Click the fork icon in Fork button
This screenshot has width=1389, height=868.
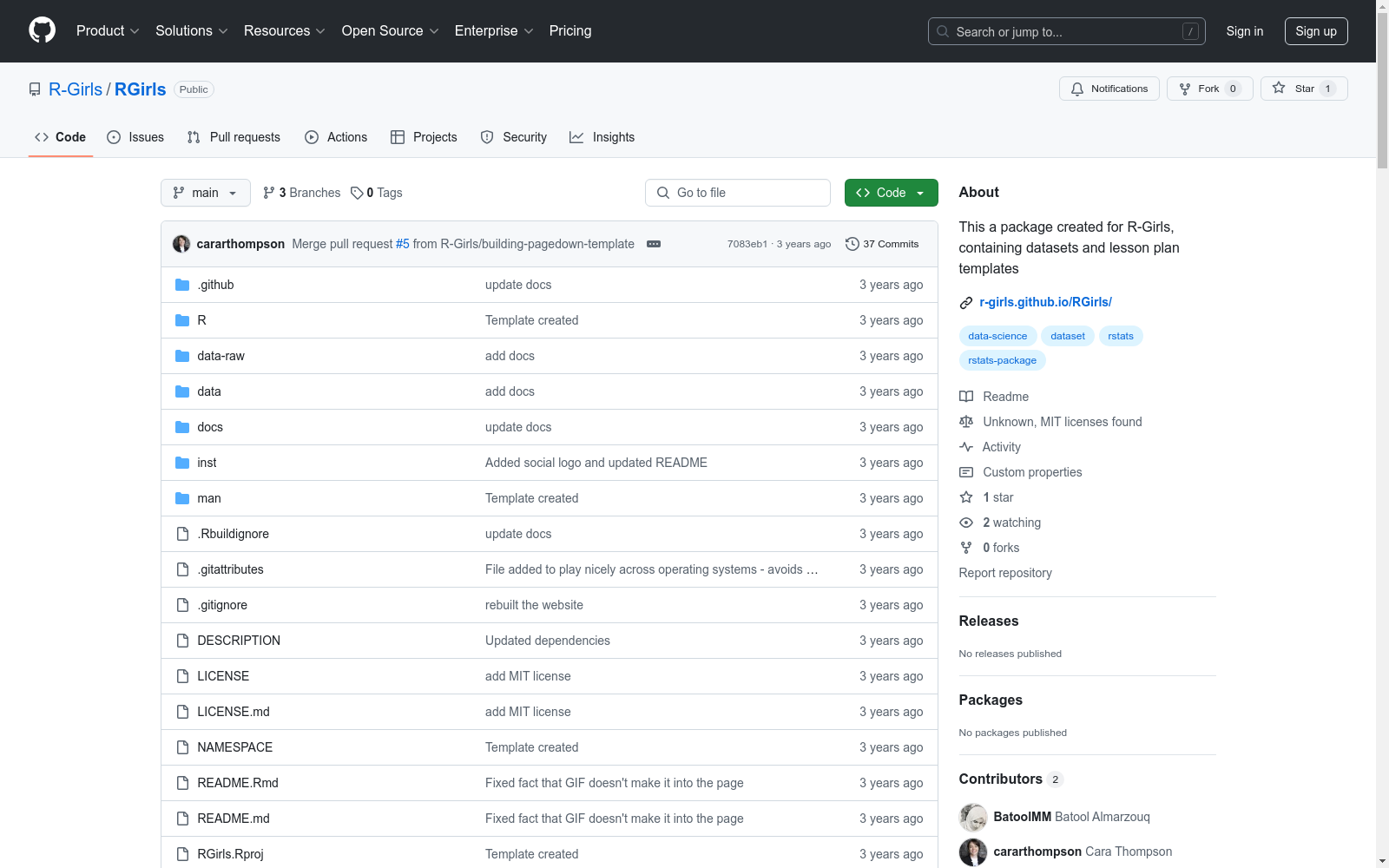point(1185,89)
